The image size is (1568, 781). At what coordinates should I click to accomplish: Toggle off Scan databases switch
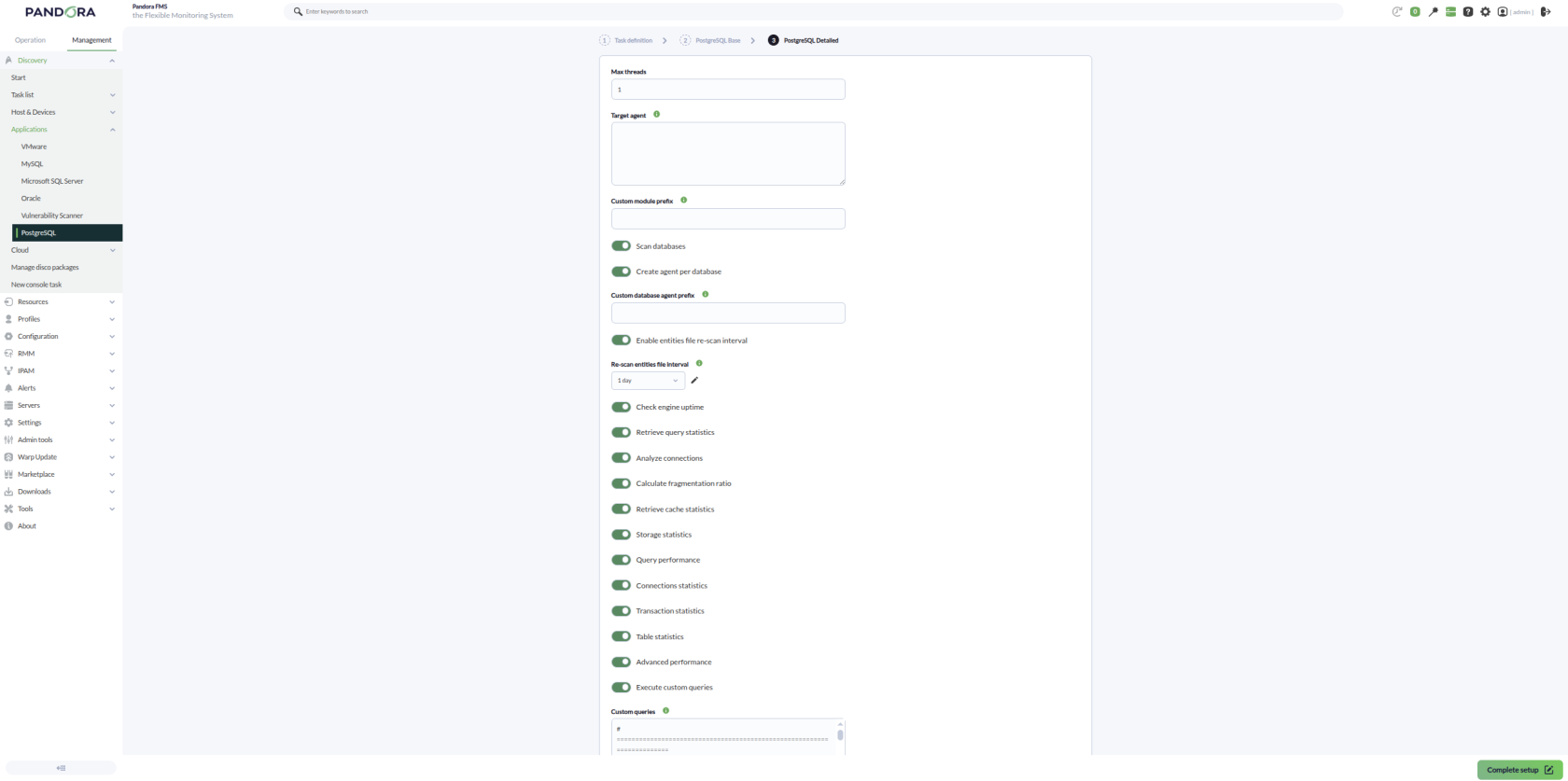click(621, 245)
